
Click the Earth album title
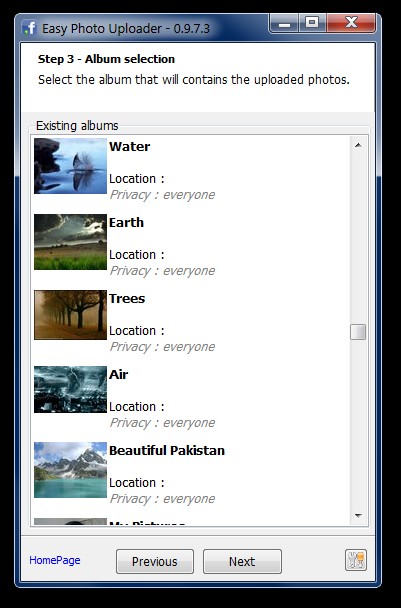point(126,223)
